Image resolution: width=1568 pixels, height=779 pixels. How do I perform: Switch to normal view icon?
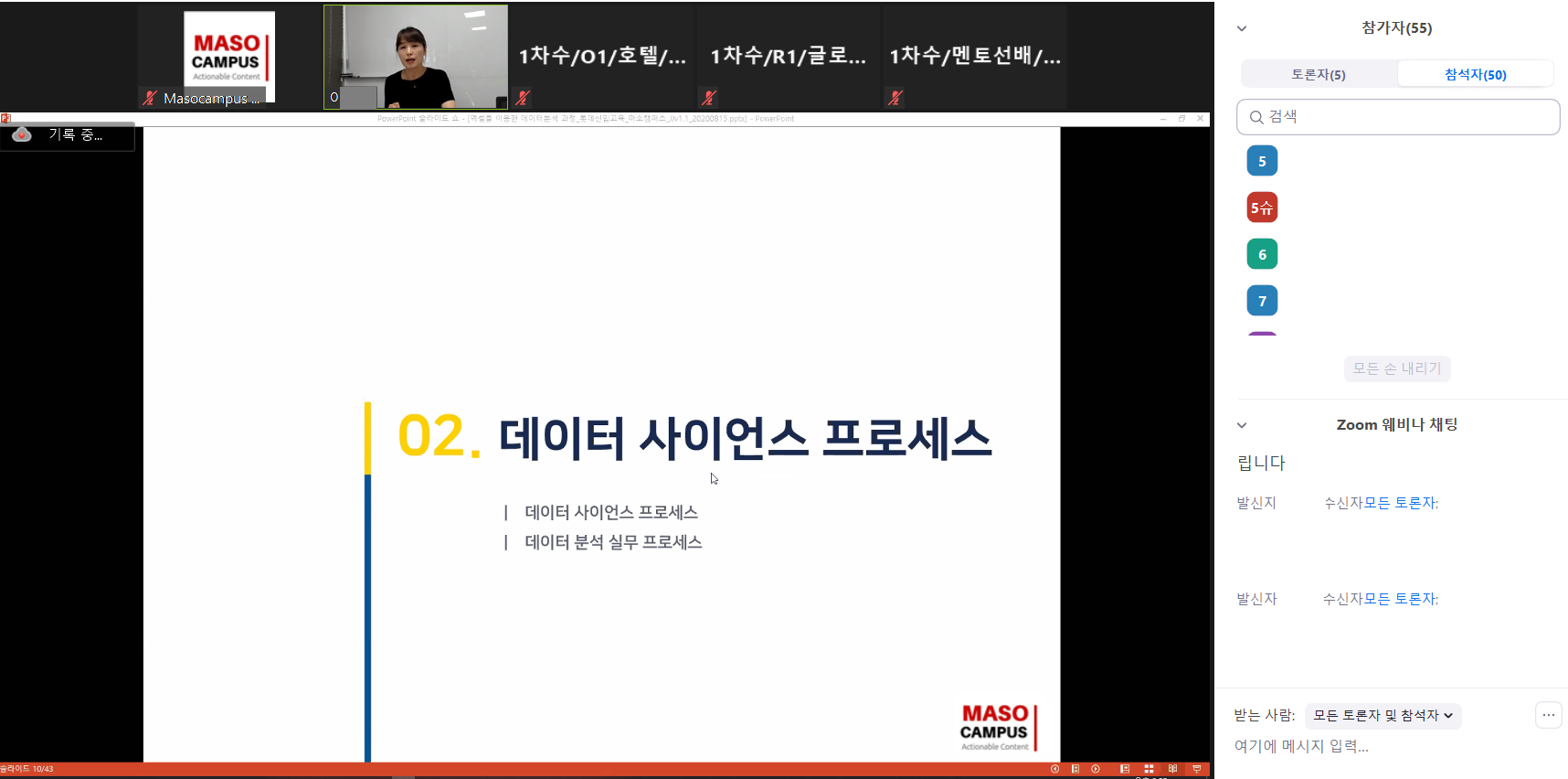[1125, 769]
